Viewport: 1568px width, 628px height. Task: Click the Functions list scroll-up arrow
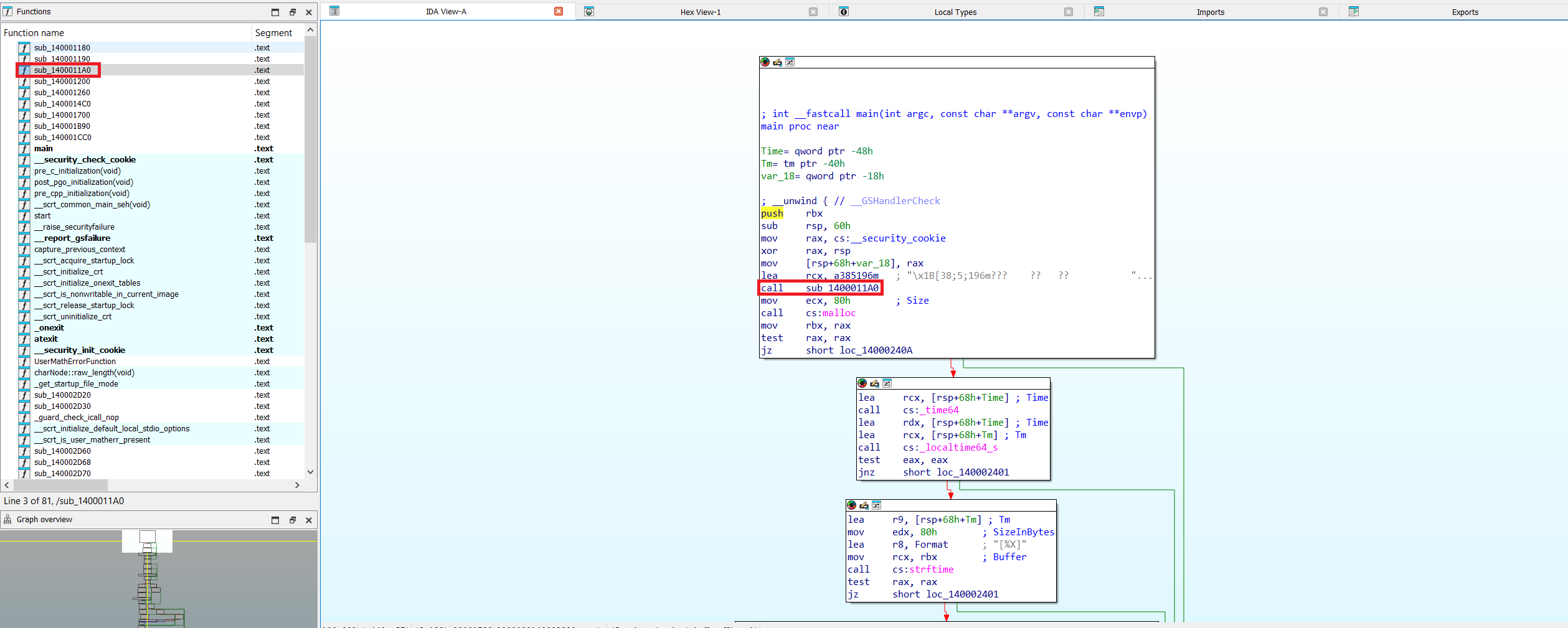click(311, 30)
